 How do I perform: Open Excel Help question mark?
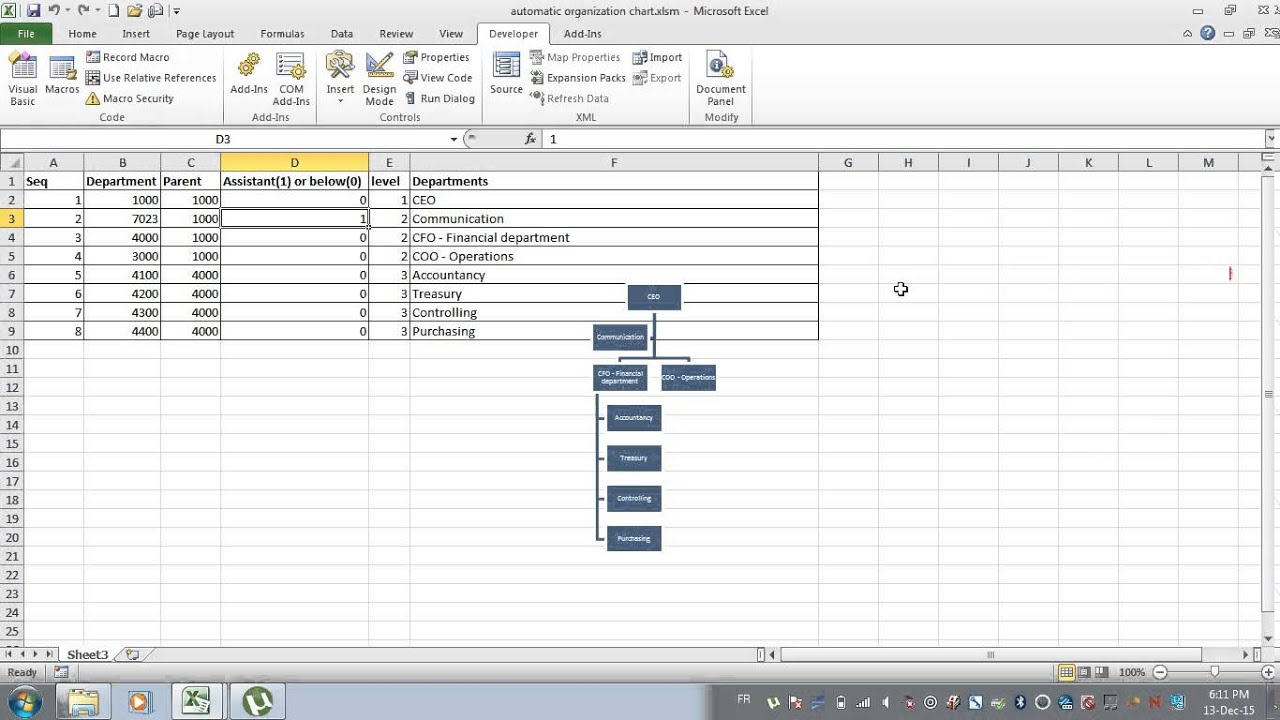[x=1208, y=33]
